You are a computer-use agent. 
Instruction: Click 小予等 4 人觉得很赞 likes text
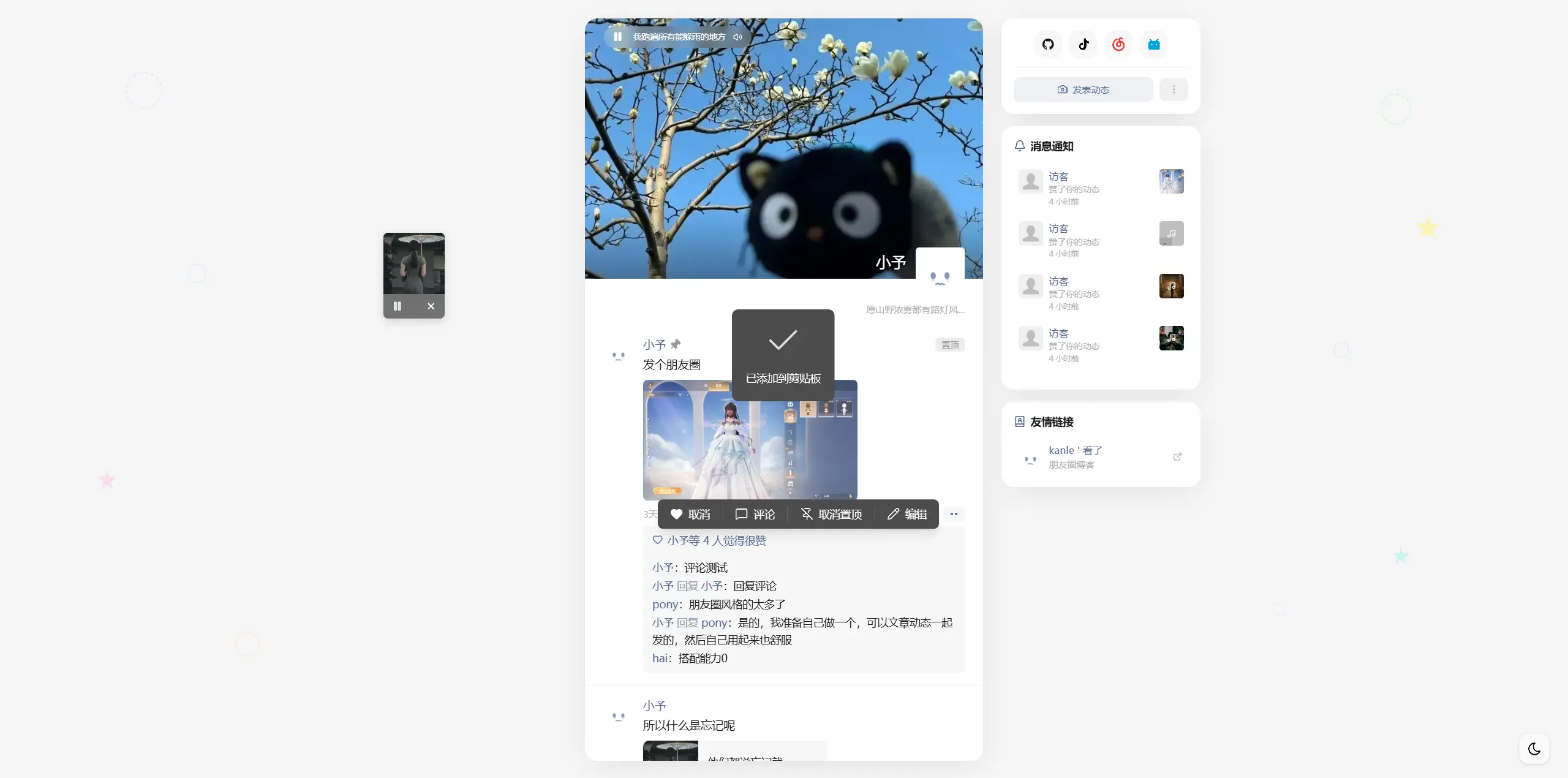click(x=717, y=540)
